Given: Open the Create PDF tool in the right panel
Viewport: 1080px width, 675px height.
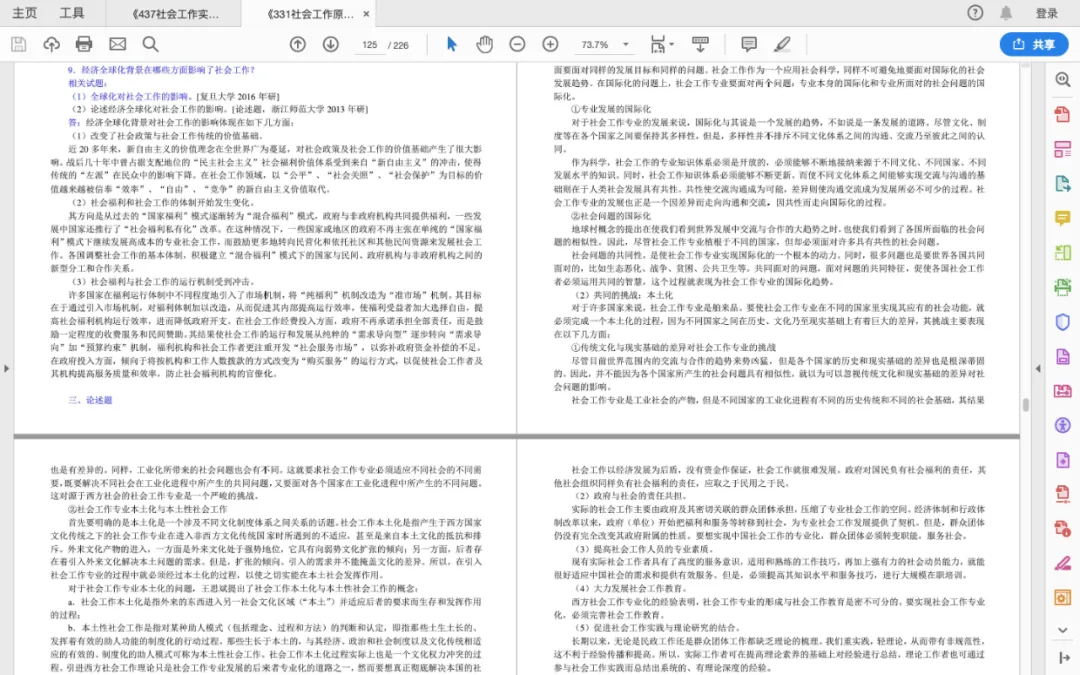Looking at the screenshot, I should click(1063, 114).
